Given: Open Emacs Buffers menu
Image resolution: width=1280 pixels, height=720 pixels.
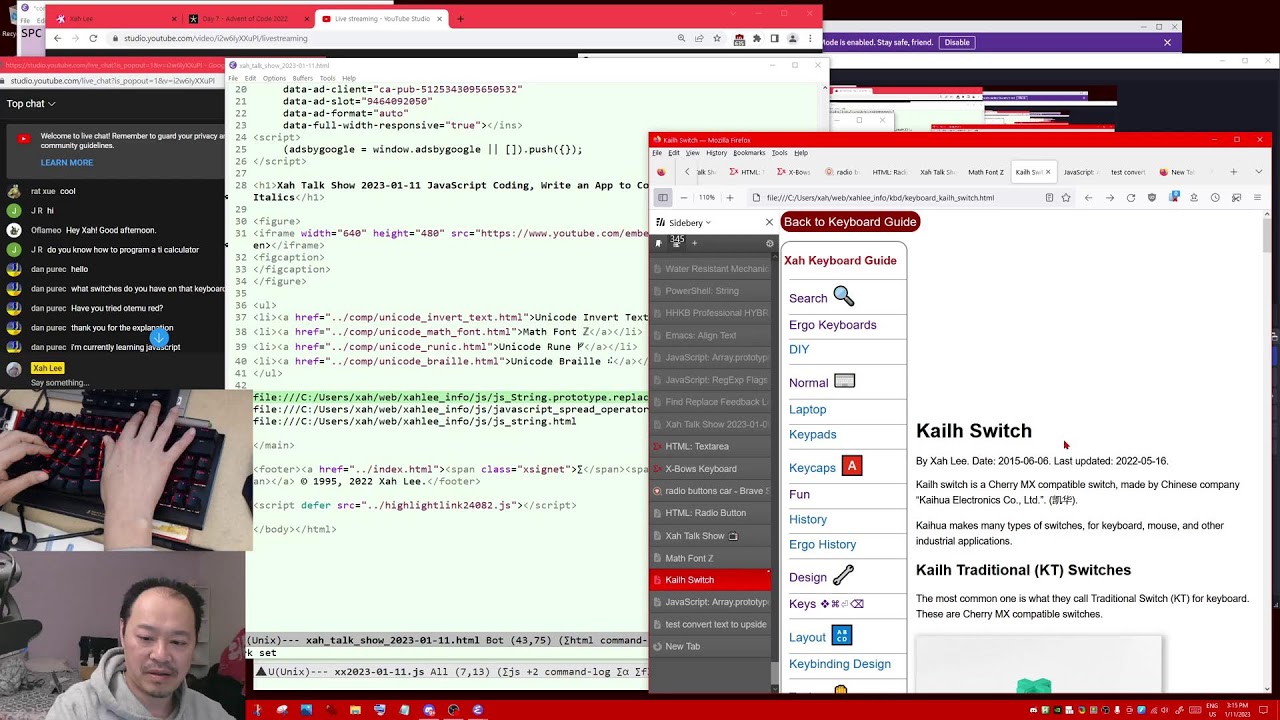Looking at the screenshot, I should point(302,78).
